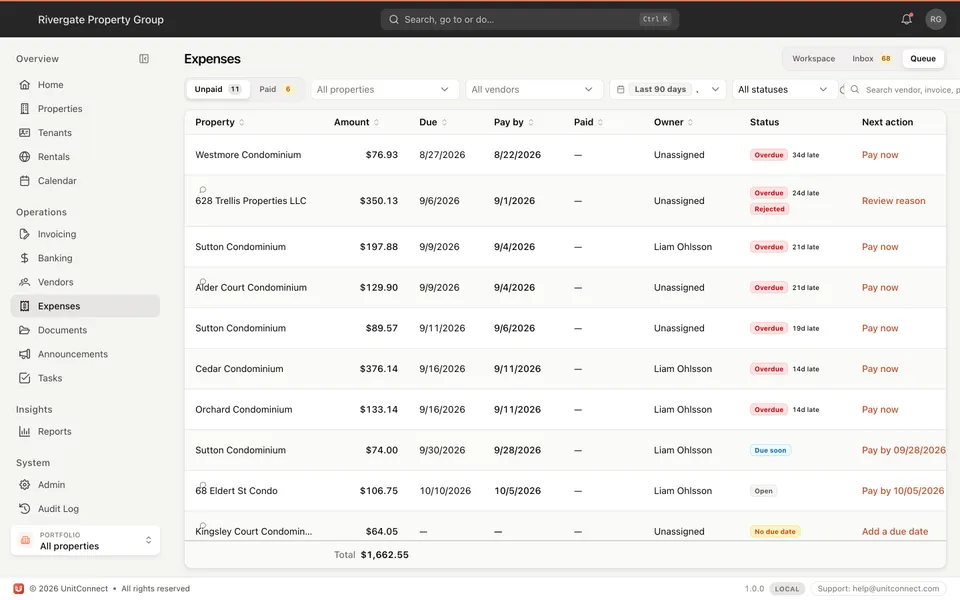
Task: Click Add a due date link
Action: 894,531
